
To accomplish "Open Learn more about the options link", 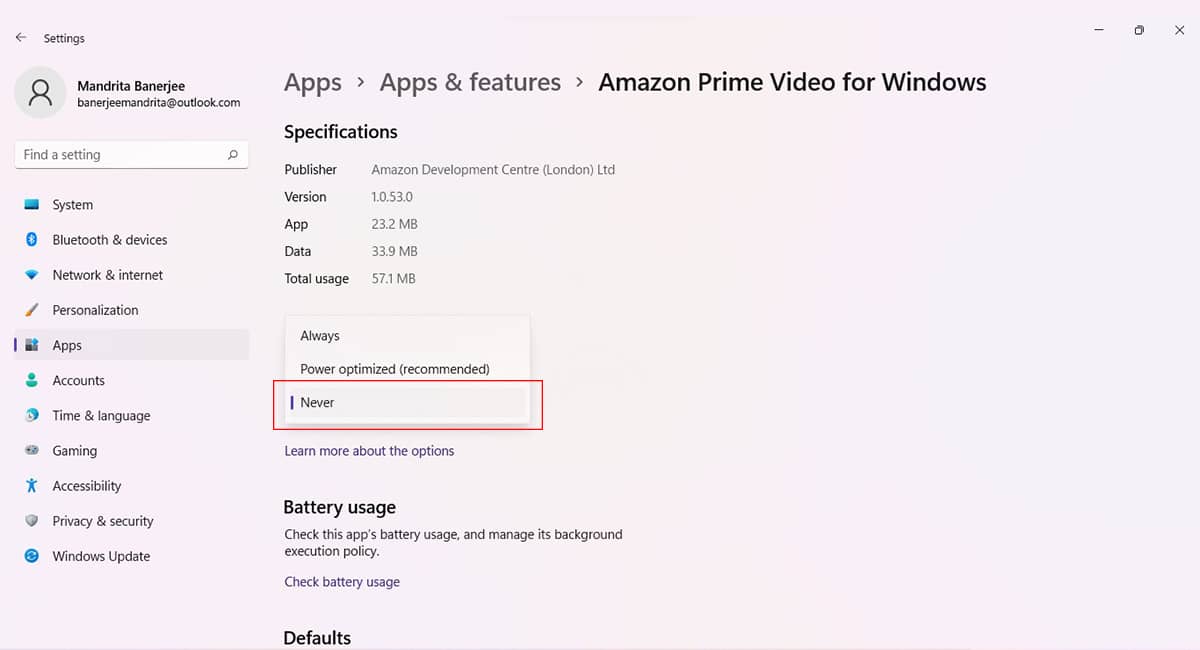I will click(369, 450).
